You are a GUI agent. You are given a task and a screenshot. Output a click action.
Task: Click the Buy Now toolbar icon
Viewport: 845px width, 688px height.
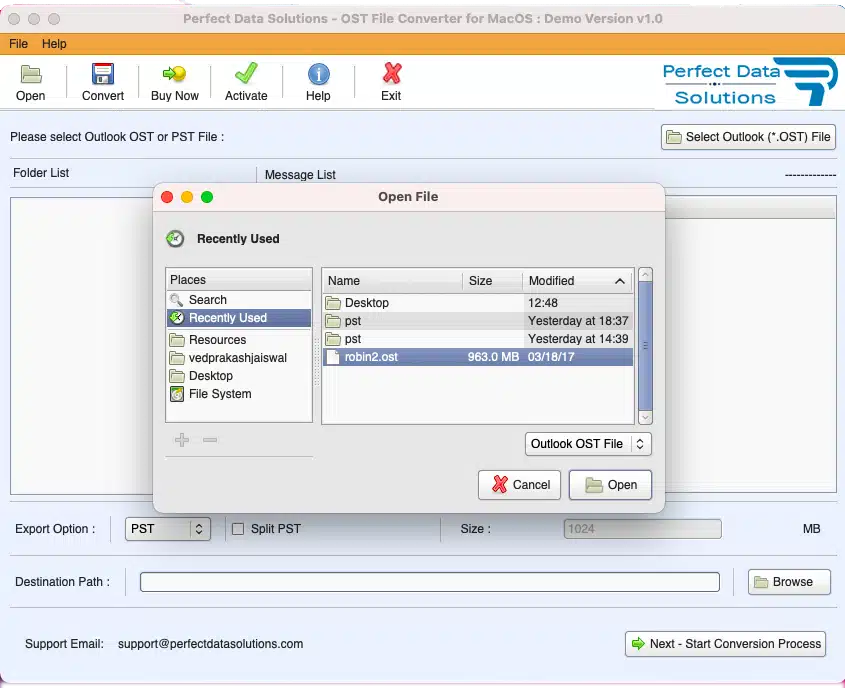coord(175,73)
